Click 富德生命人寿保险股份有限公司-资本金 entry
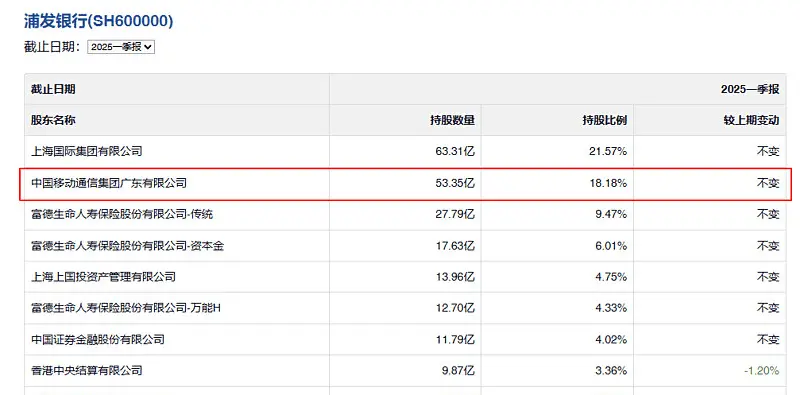Image resolution: width=800 pixels, height=395 pixels. click(x=127, y=246)
